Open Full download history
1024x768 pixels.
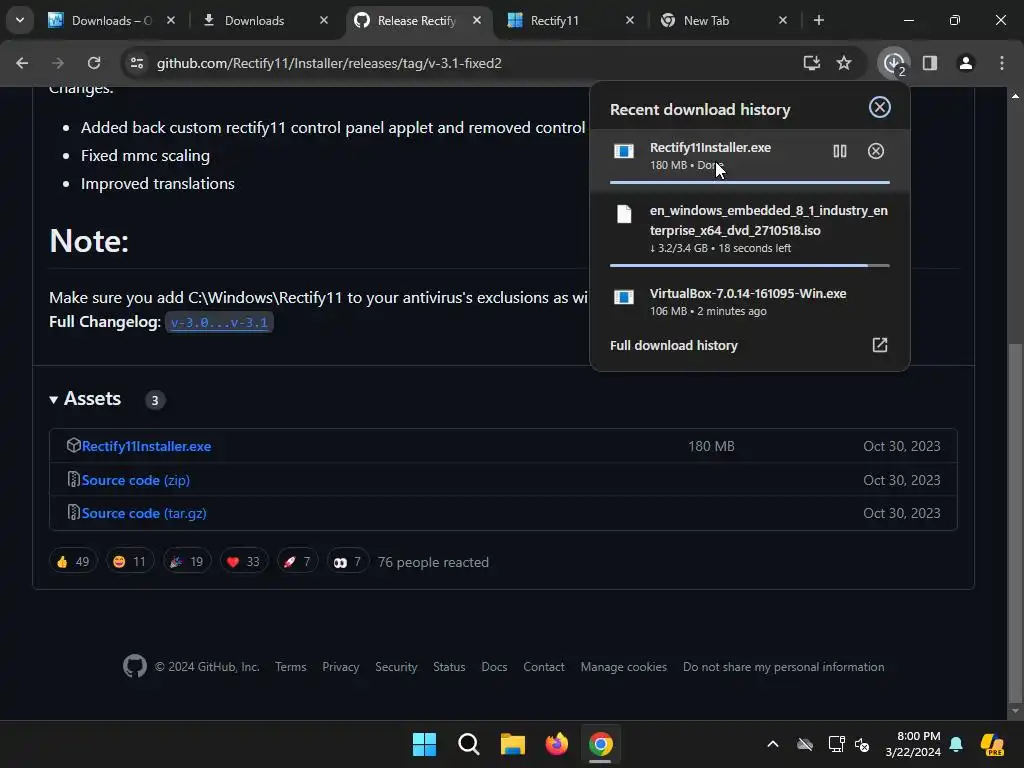pos(673,345)
